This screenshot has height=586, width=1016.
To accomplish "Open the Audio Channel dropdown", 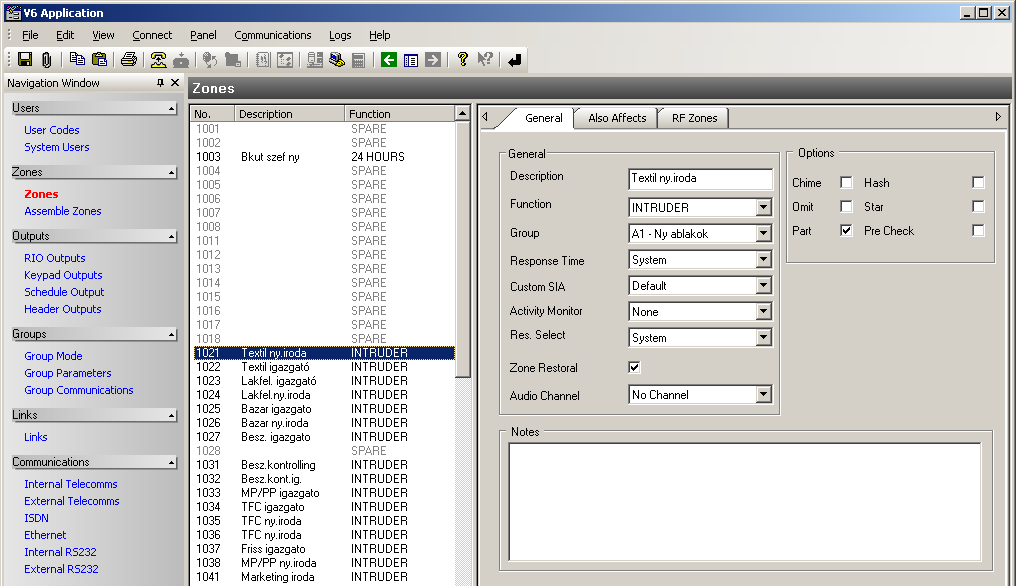I will click(x=763, y=395).
